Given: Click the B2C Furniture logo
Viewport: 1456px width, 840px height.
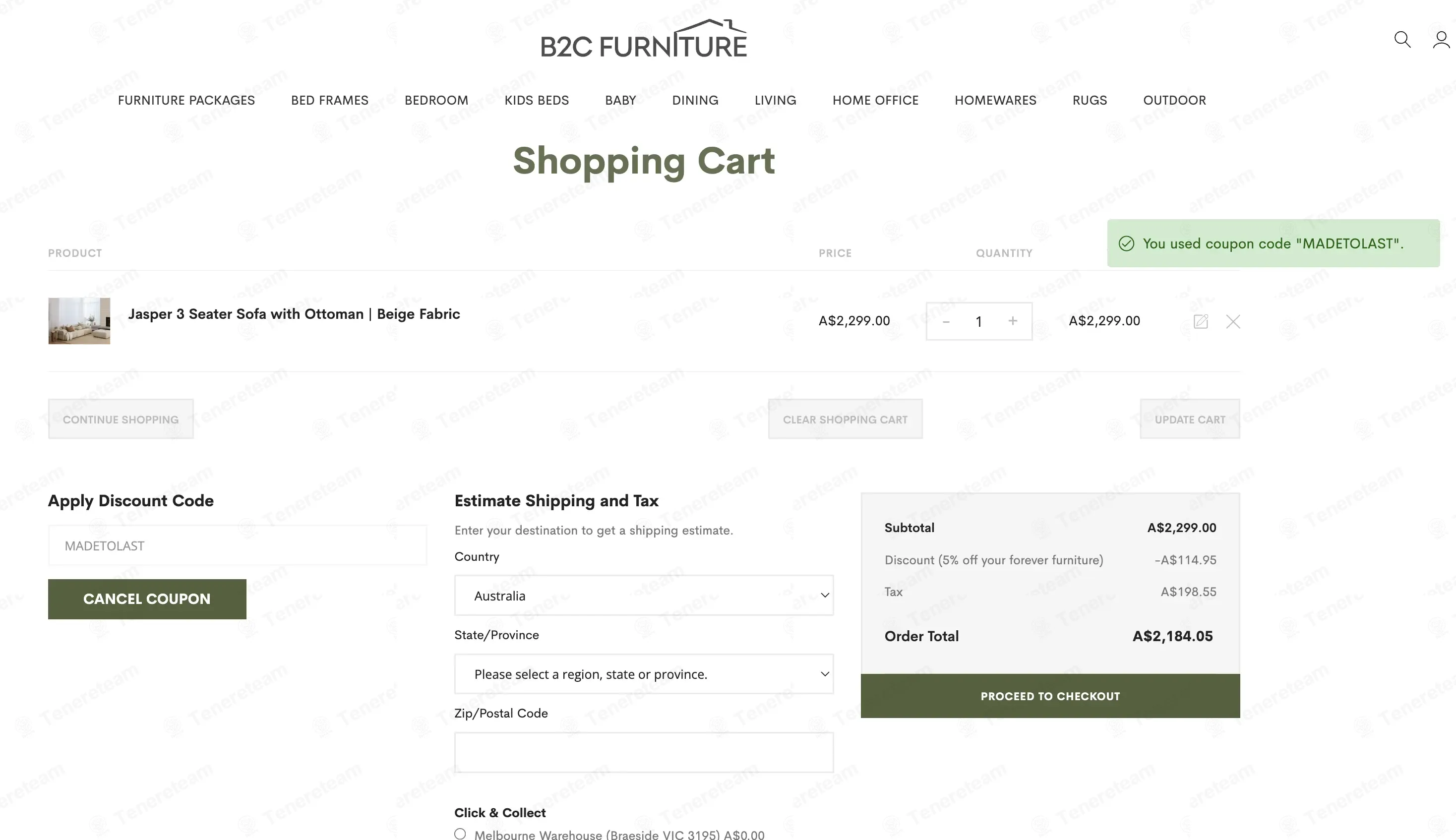Looking at the screenshot, I should point(644,38).
